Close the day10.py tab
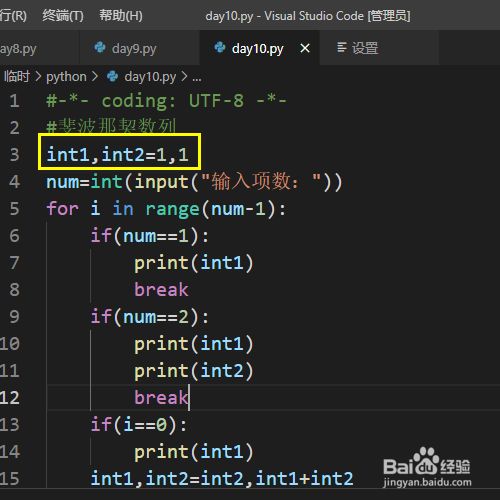This screenshot has width=500, height=500. click(305, 48)
